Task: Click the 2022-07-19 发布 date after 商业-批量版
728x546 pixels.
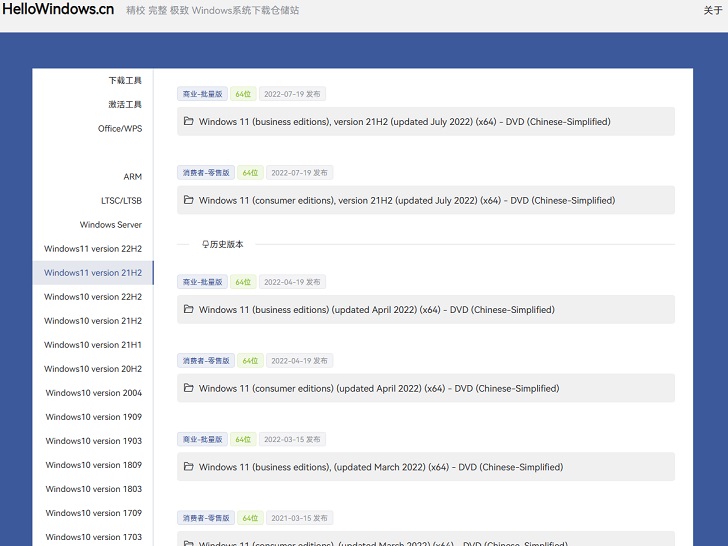Action: click(292, 94)
